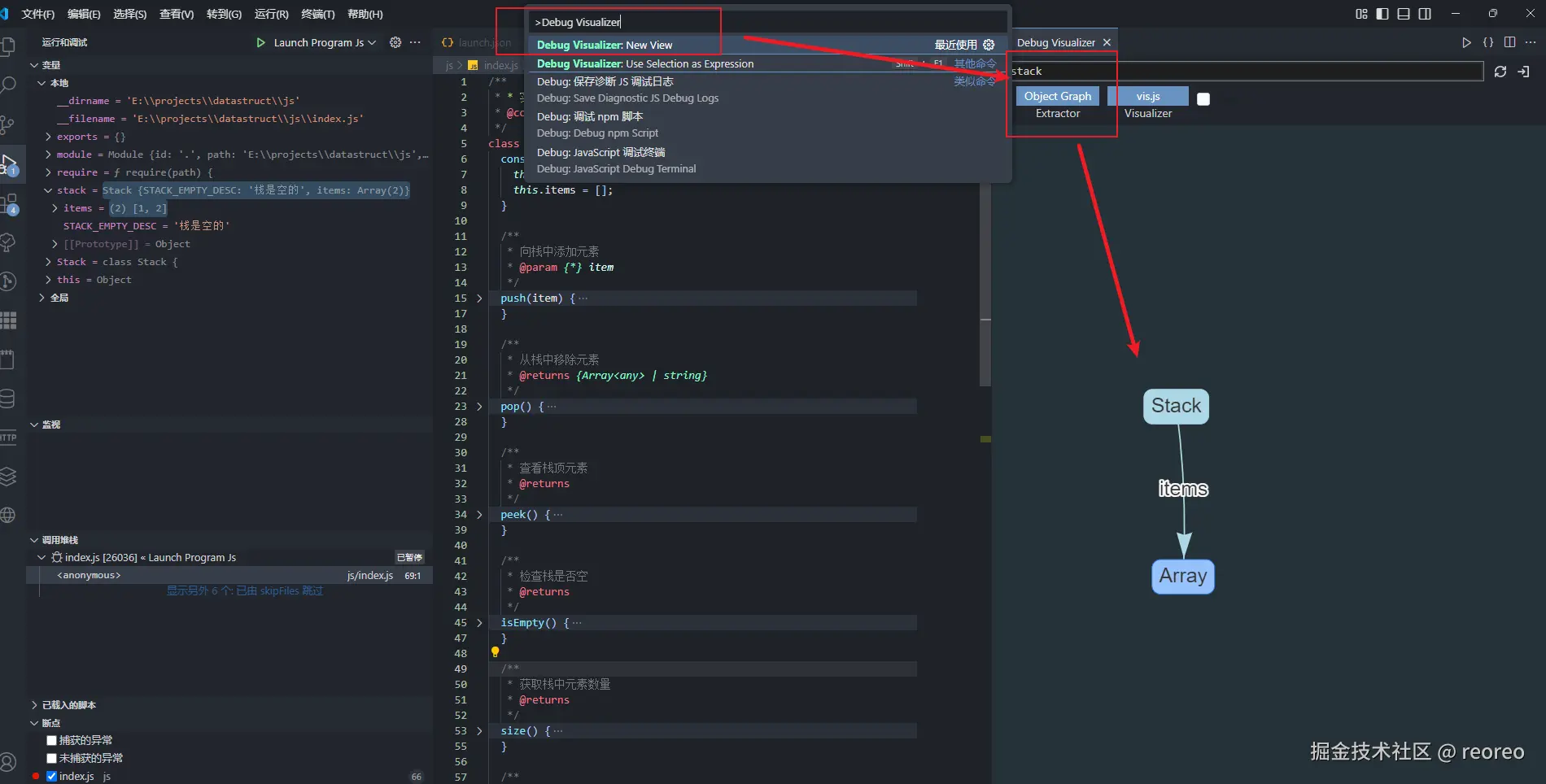Unfold the push(item) method at line 15
1546x784 pixels.
pos(479,298)
